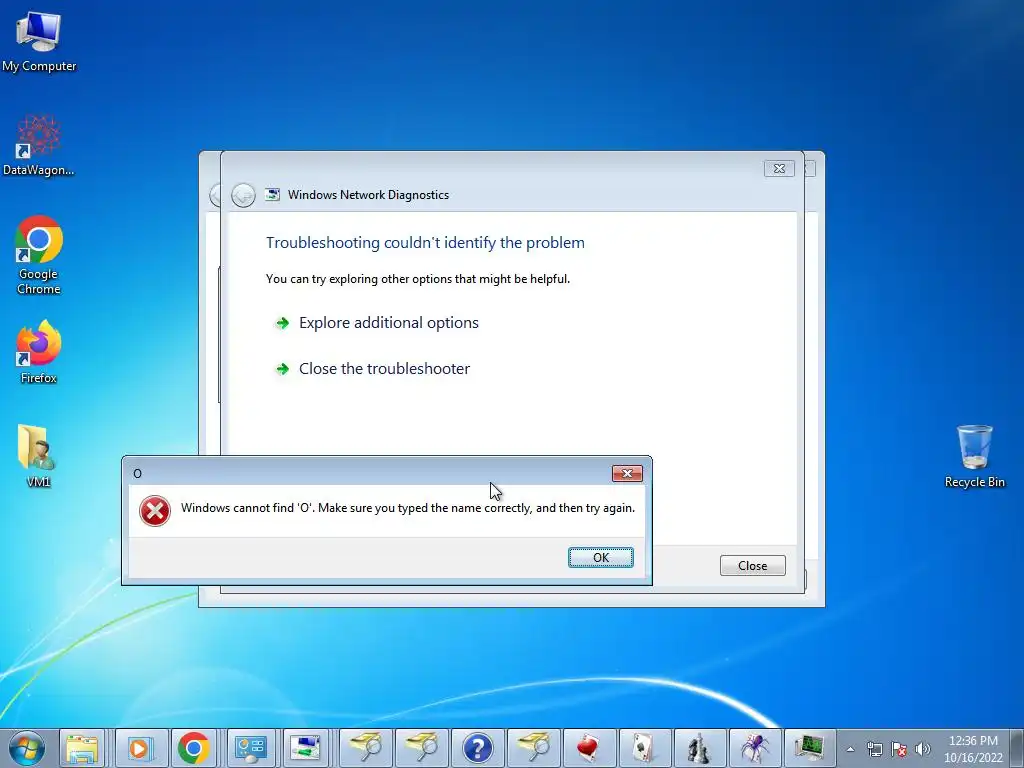The height and width of the screenshot is (768, 1024).
Task: Show hidden system tray icons
Action: pyautogui.click(x=850, y=749)
